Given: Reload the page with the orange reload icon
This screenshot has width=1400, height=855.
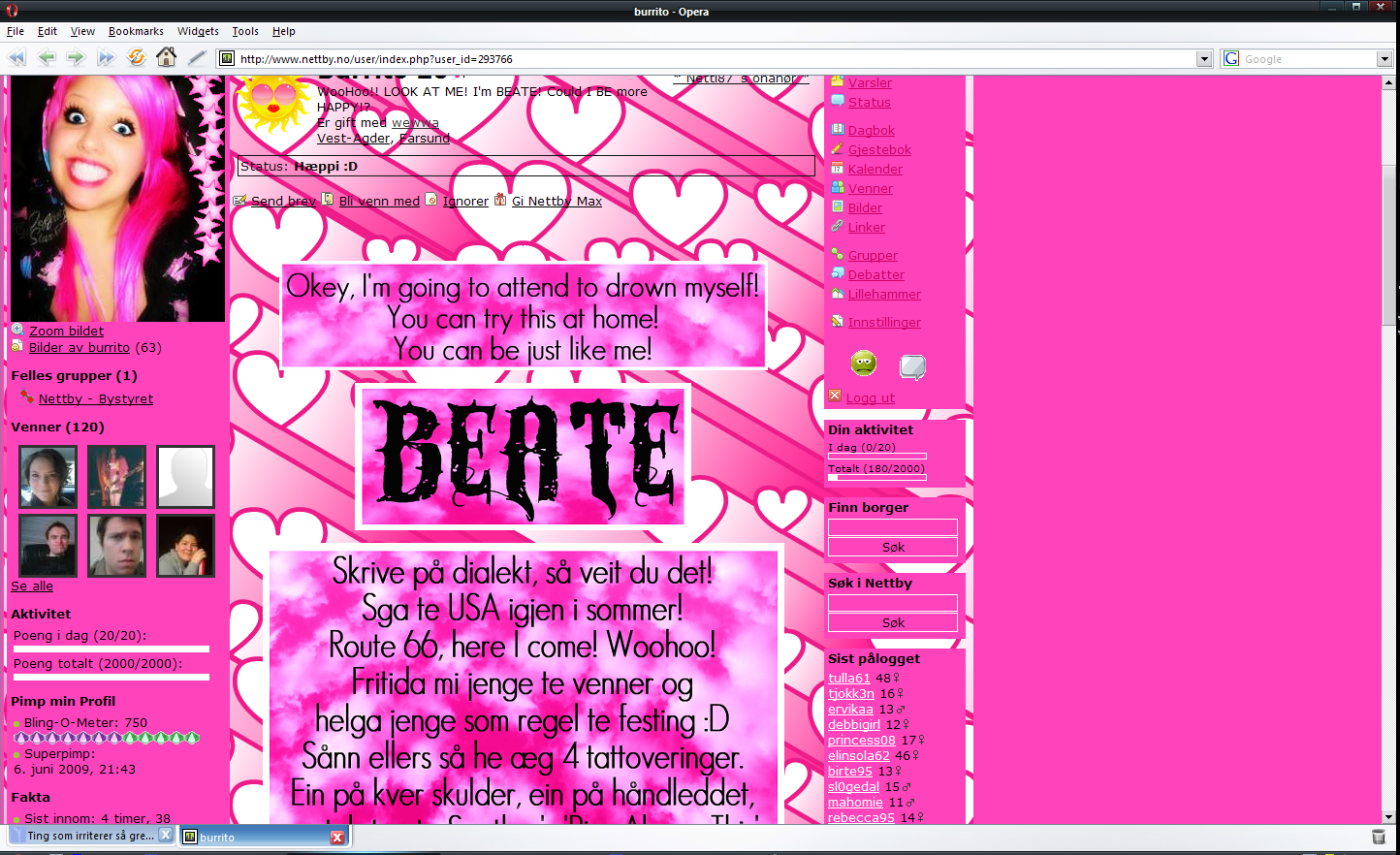Looking at the screenshot, I should (x=136, y=58).
